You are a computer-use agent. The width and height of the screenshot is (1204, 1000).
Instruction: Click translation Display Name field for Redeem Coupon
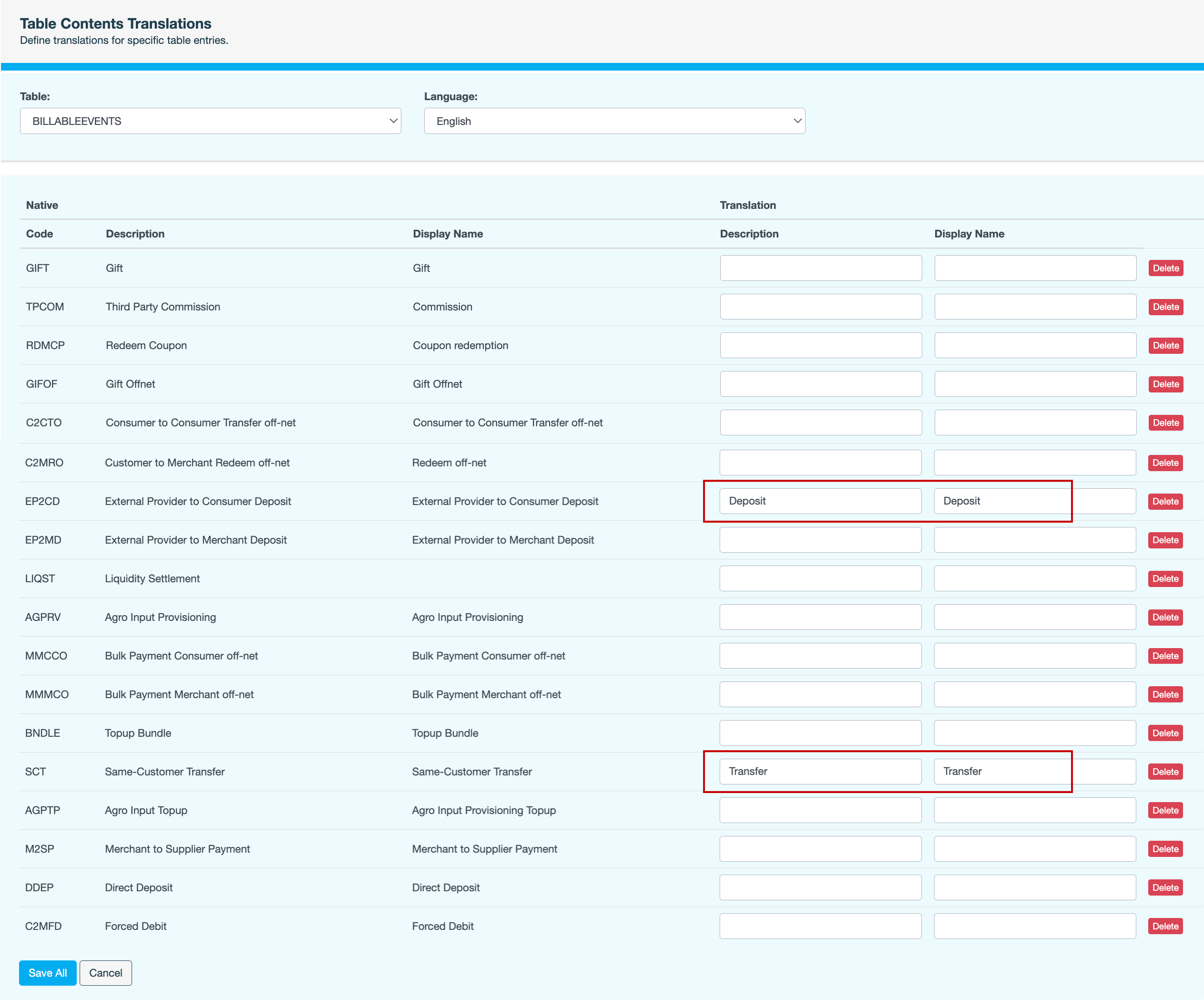pyautogui.click(x=1035, y=345)
